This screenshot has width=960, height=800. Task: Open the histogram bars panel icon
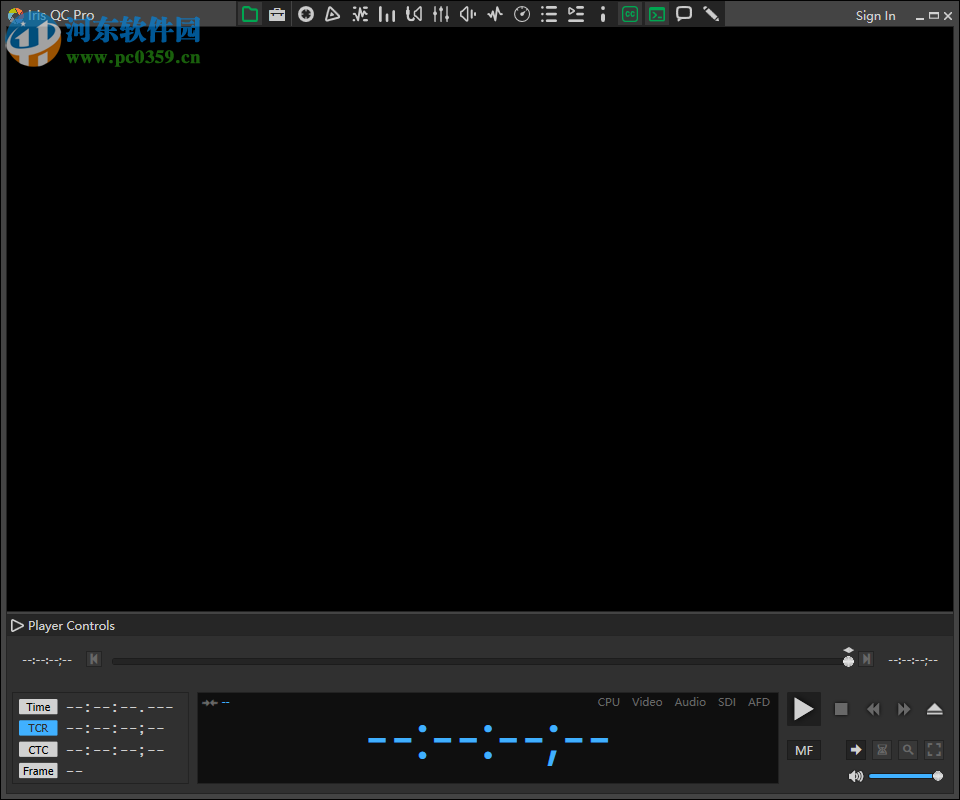[x=387, y=14]
